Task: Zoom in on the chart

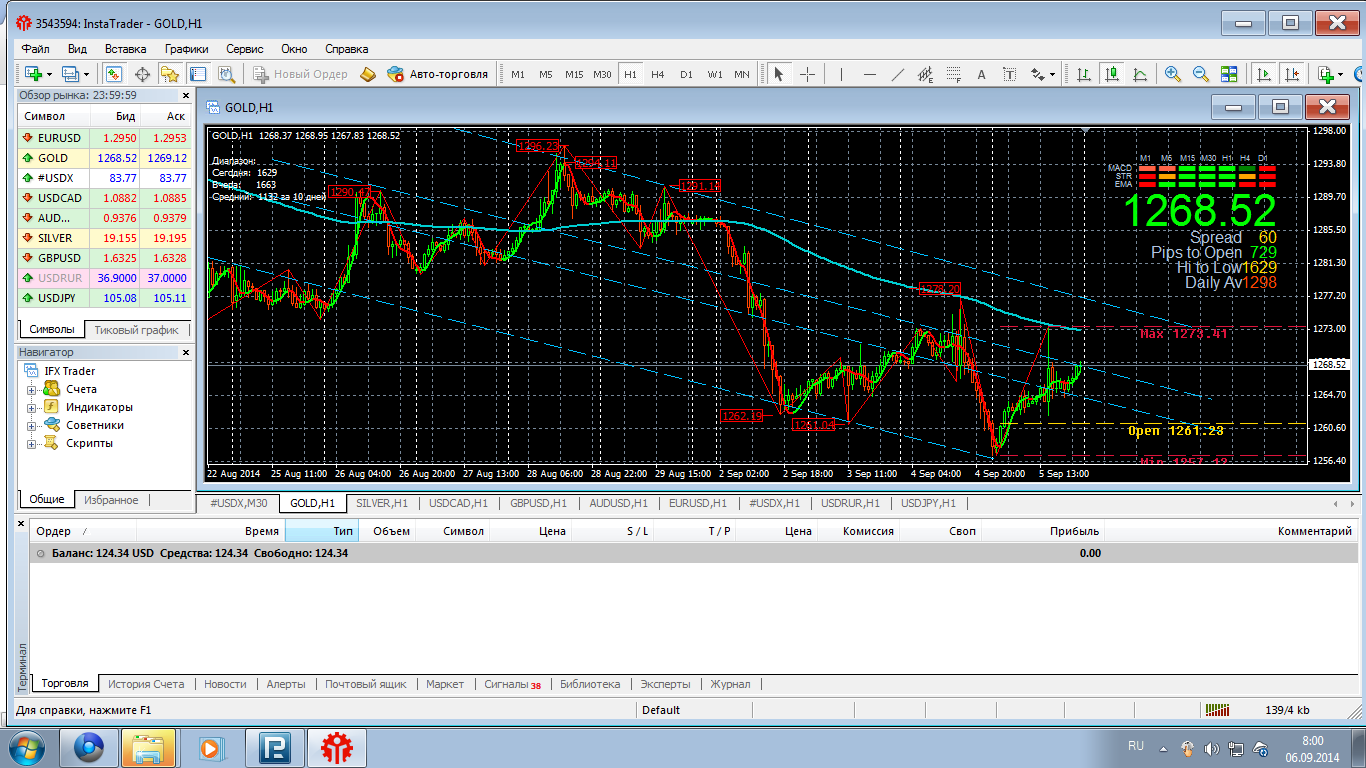Action: (1172, 74)
